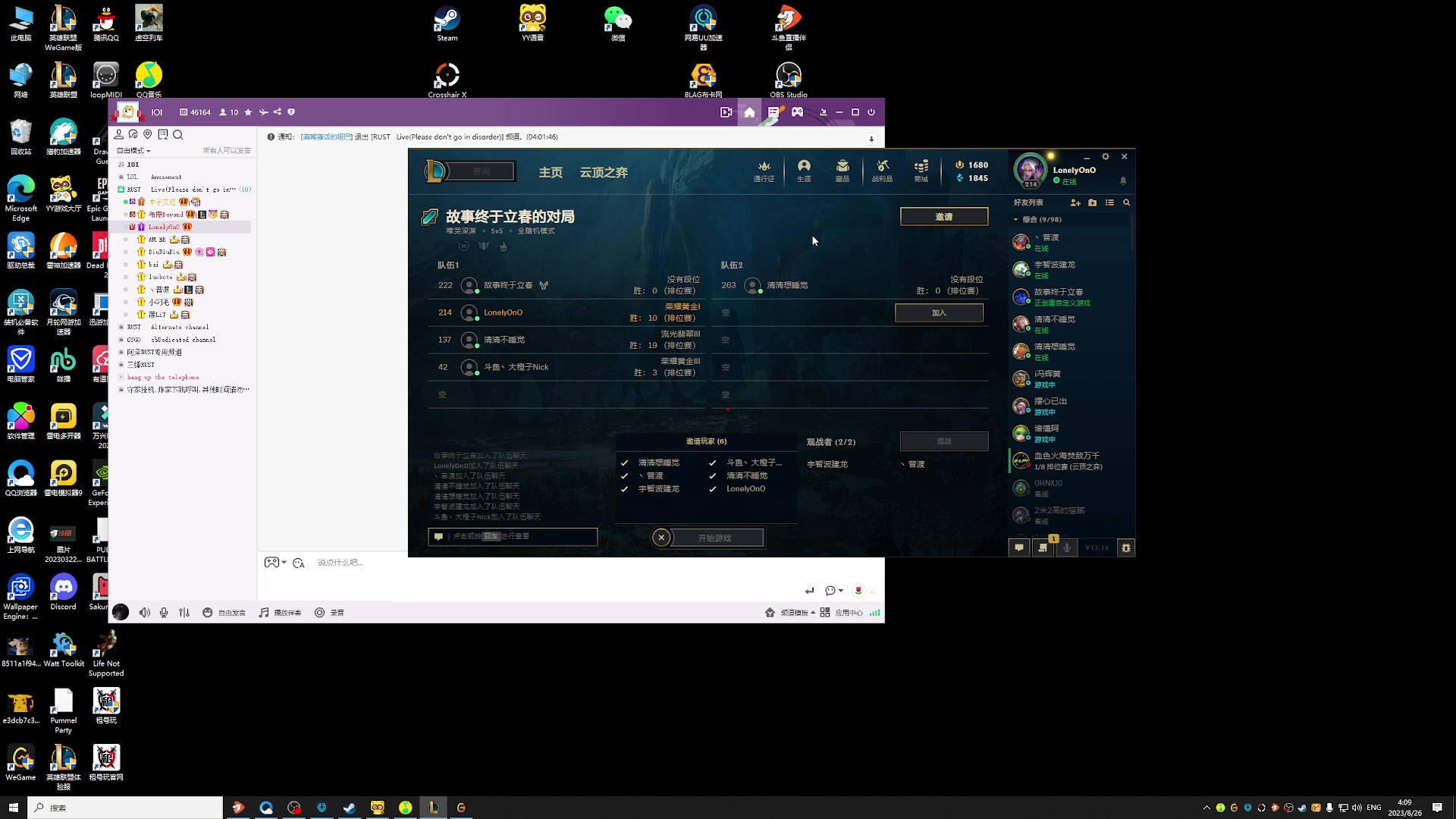Open the 自由模式 mode dropdown
Image resolution: width=1456 pixels, height=819 pixels.
[x=133, y=150]
